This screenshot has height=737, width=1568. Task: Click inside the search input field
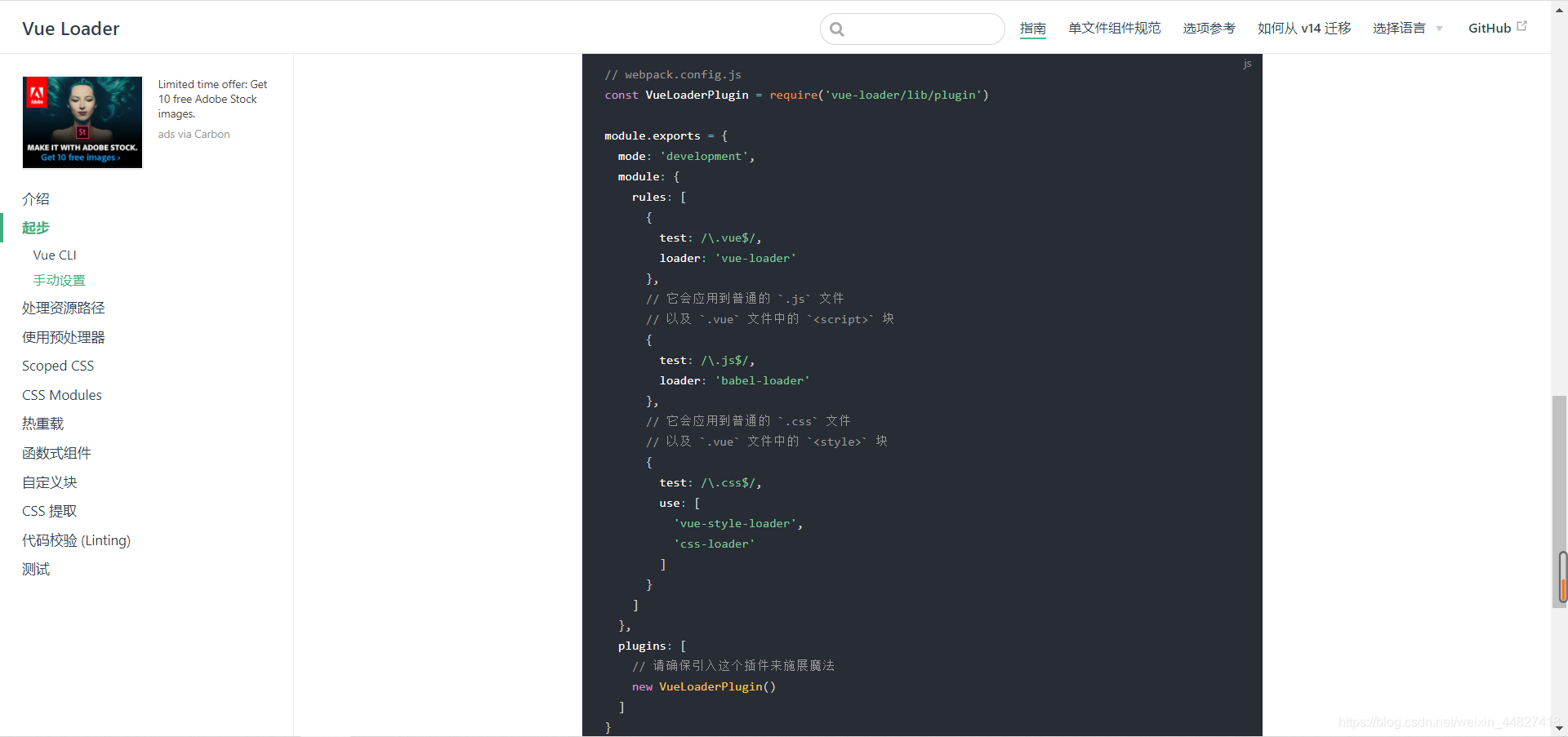coord(913,29)
